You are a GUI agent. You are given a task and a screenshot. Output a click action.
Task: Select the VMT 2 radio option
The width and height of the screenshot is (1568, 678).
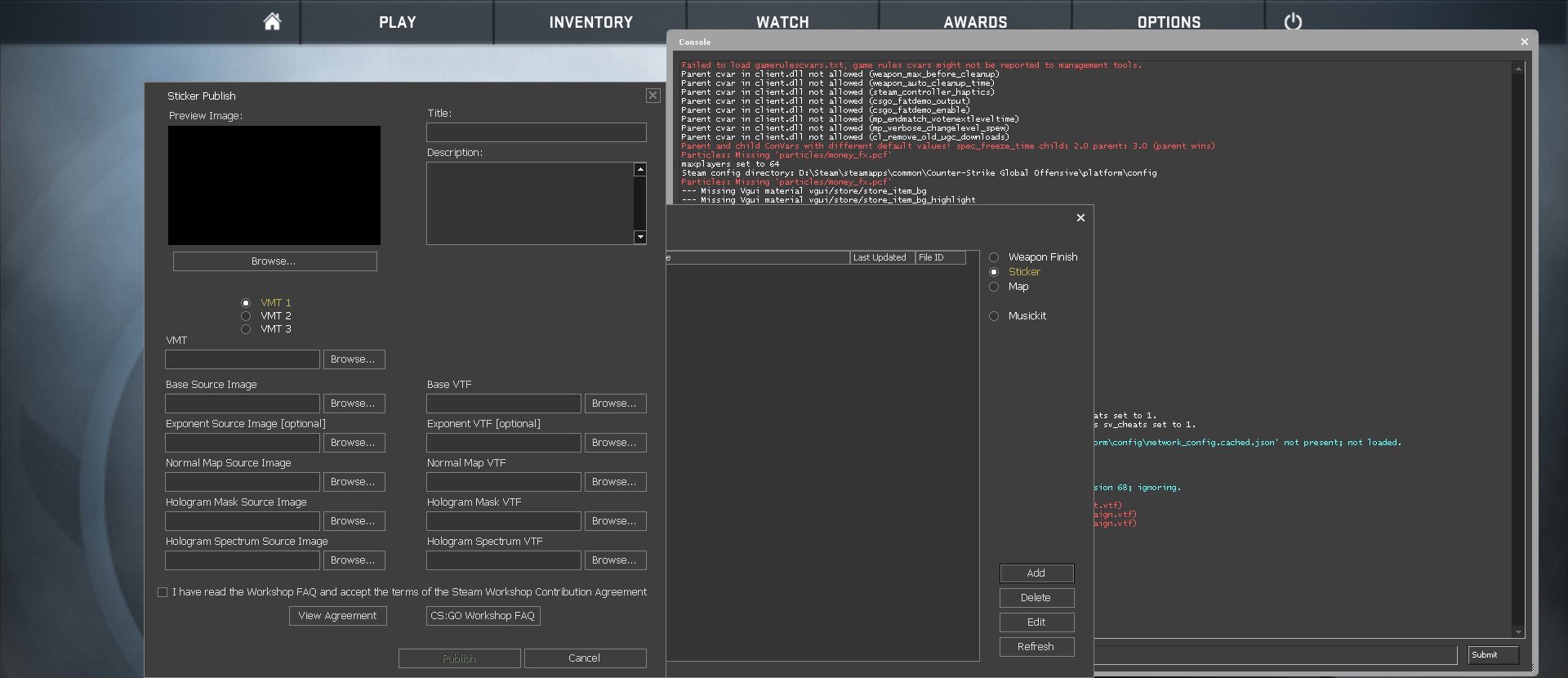[246, 316]
